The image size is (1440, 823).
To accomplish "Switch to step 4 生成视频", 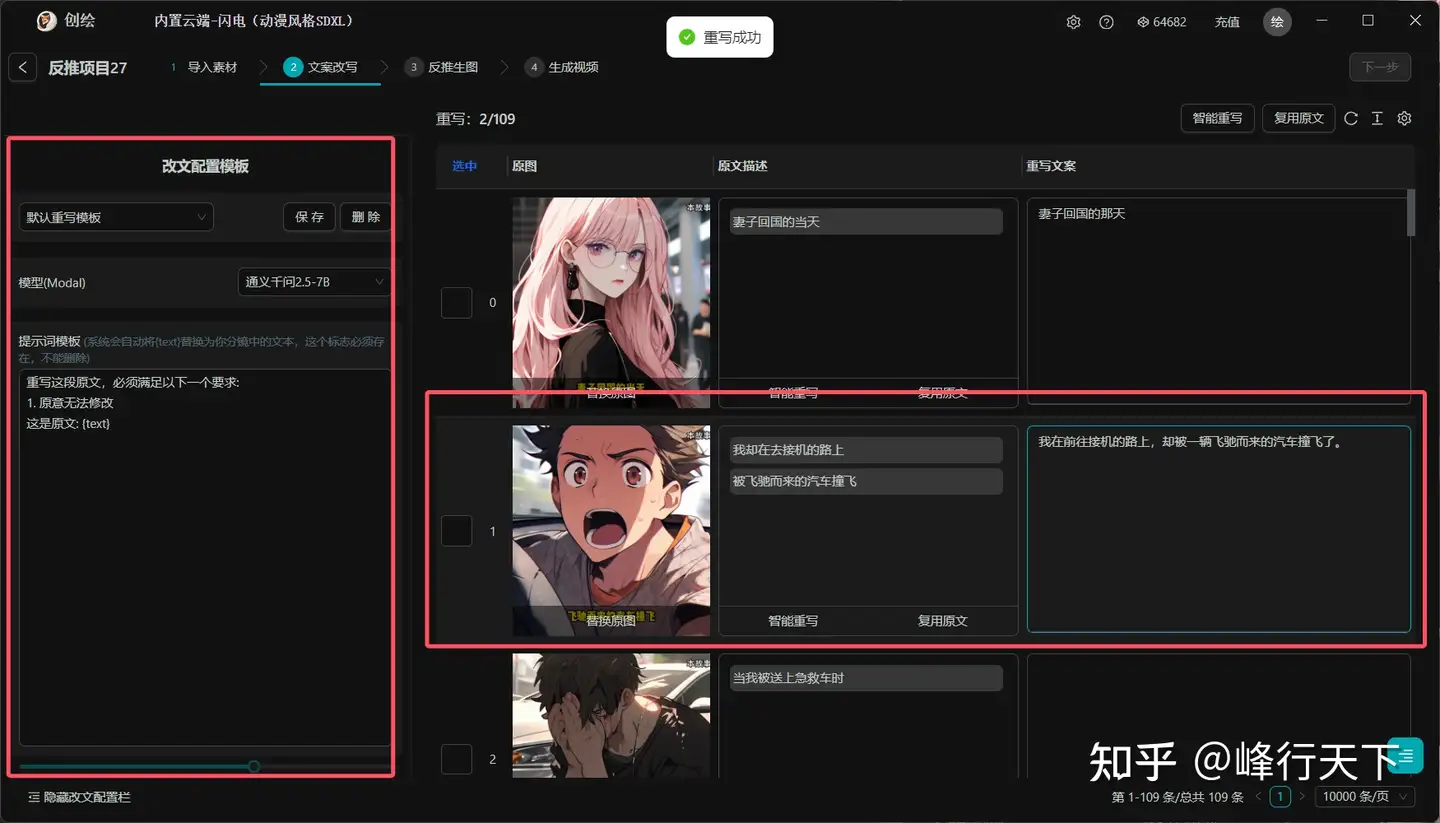I will 562,67.
